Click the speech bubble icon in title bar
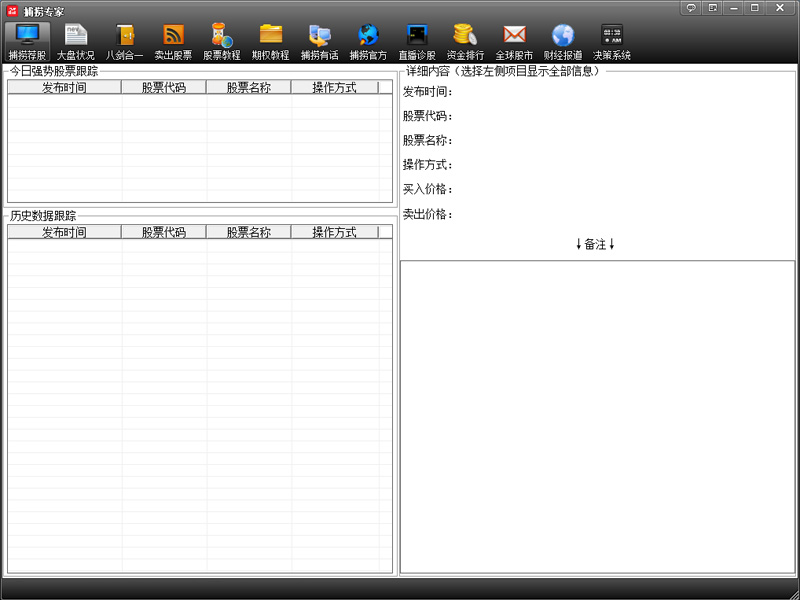The height and width of the screenshot is (600, 800). coord(691,8)
